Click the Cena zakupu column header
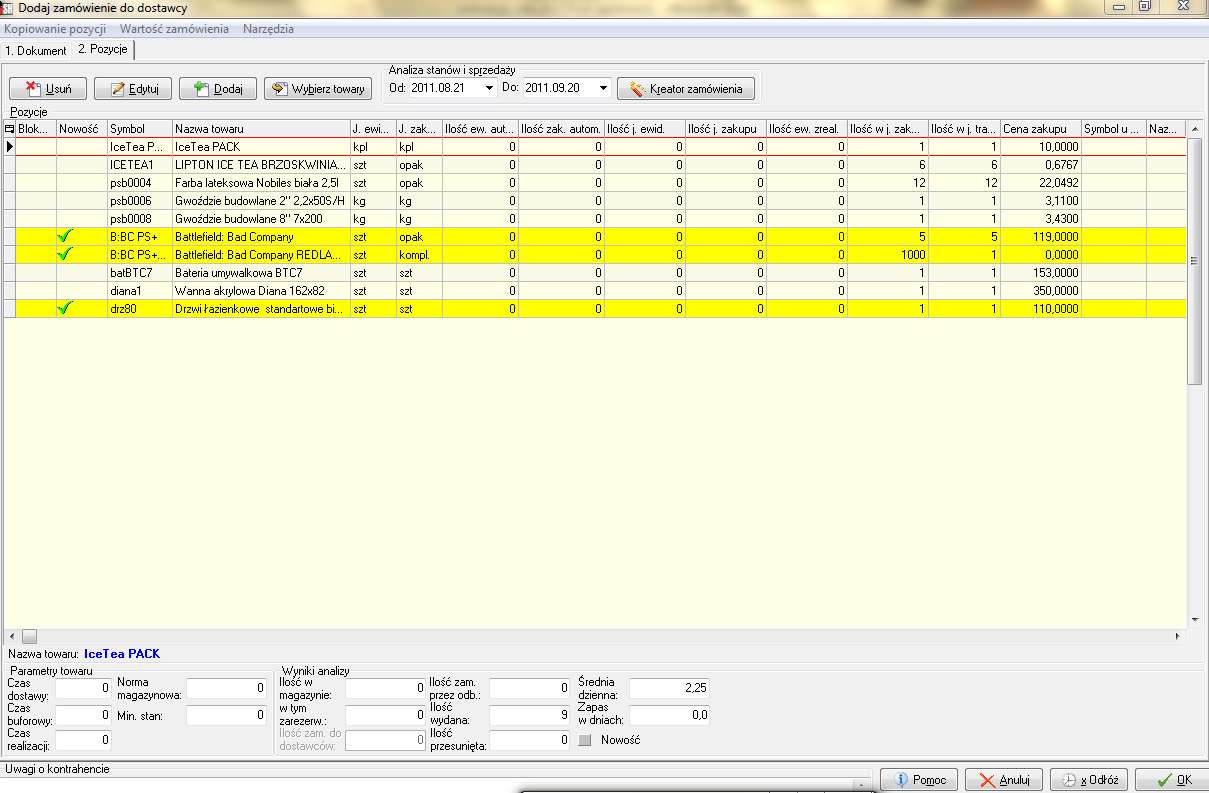 pos(1040,129)
